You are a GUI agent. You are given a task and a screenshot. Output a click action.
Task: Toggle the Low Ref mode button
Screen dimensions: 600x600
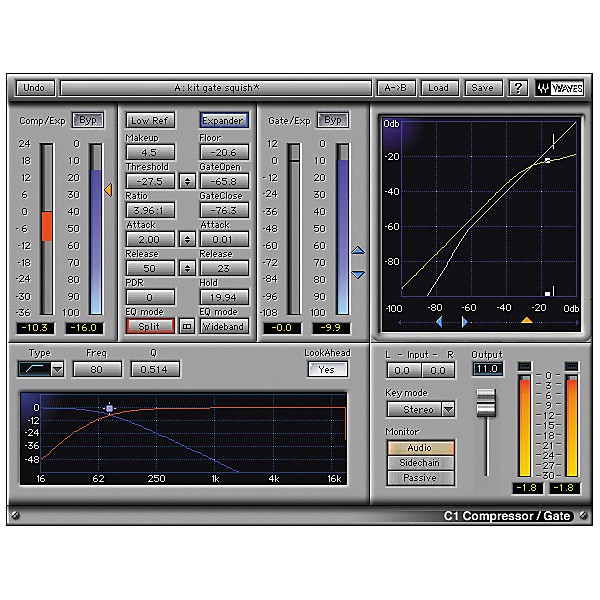point(150,121)
